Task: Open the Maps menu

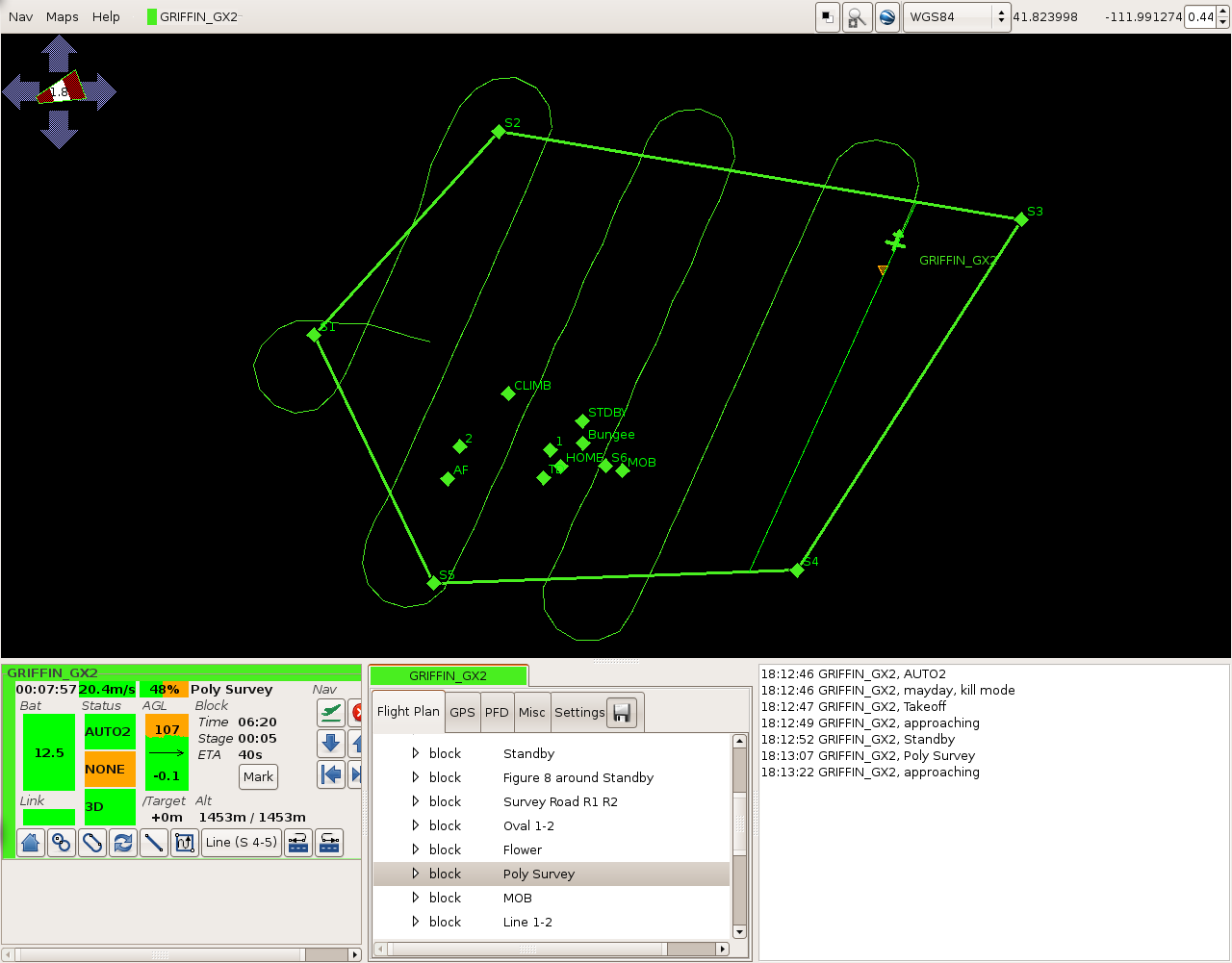Action: click(63, 16)
